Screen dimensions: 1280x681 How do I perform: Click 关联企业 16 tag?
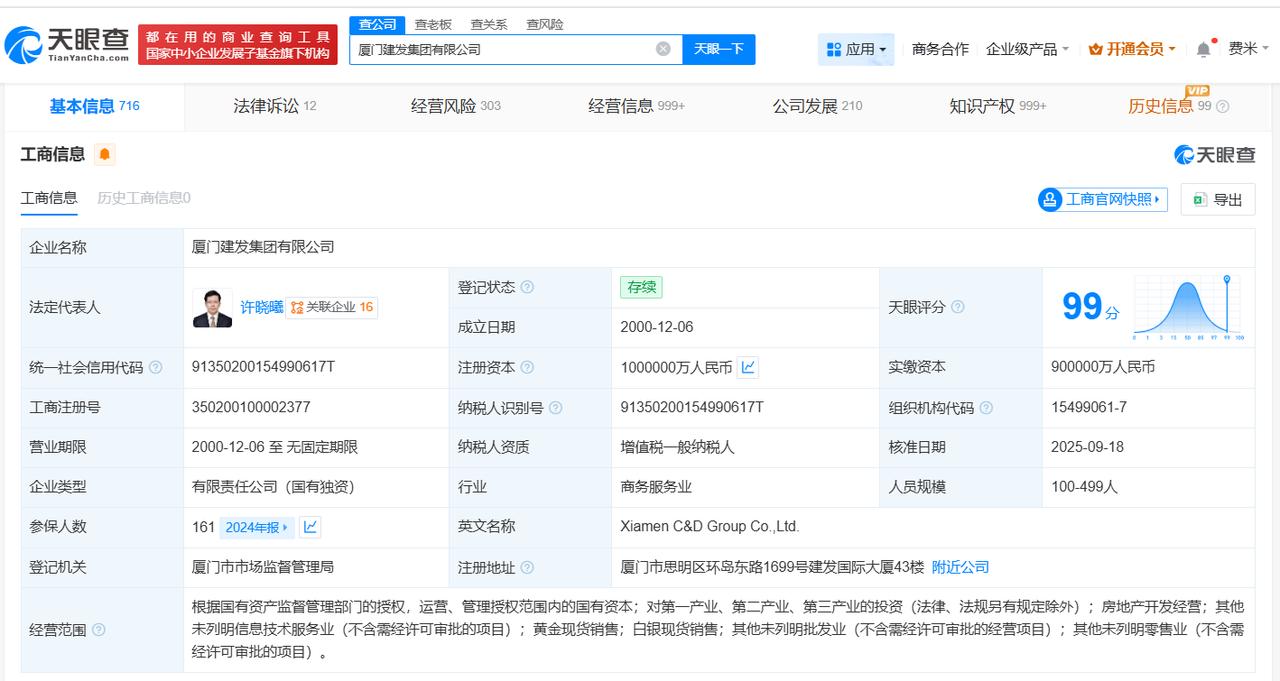click(332, 307)
